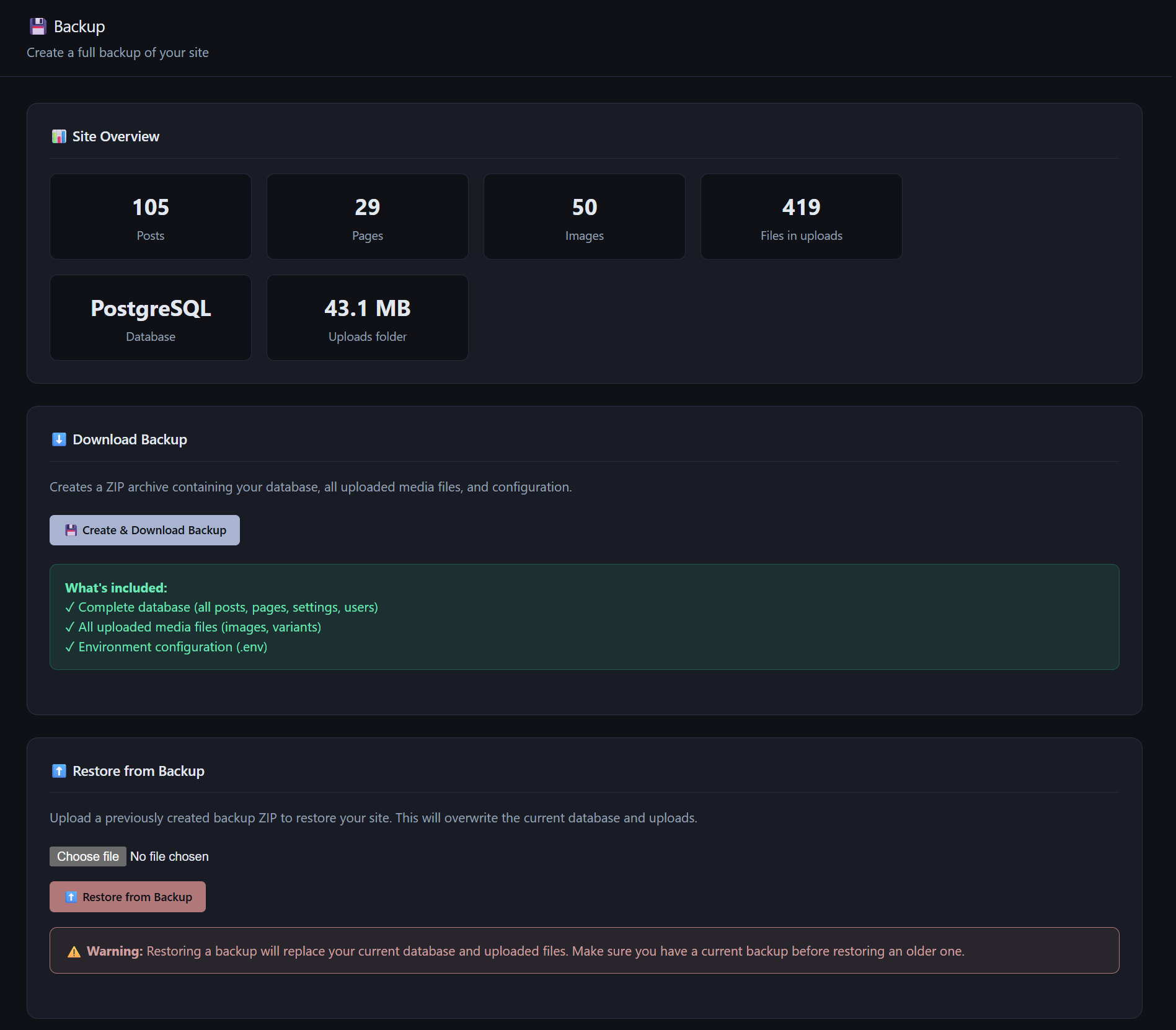Click the down-arrow icon beside Download Backup heading
1176x1030 pixels.
click(59, 439)
